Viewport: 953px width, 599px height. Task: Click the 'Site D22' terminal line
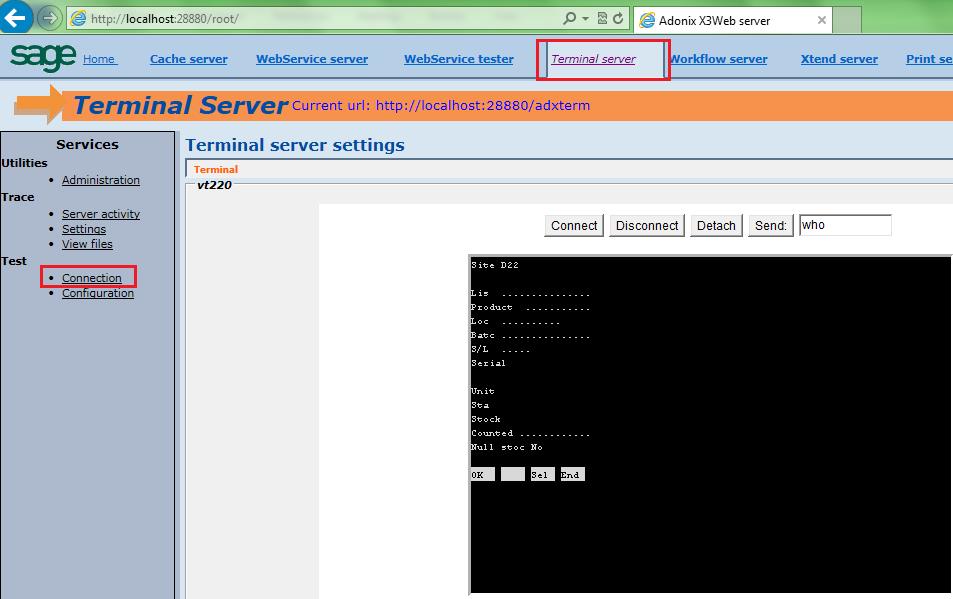pyautogui.click(x=495, y=265)
